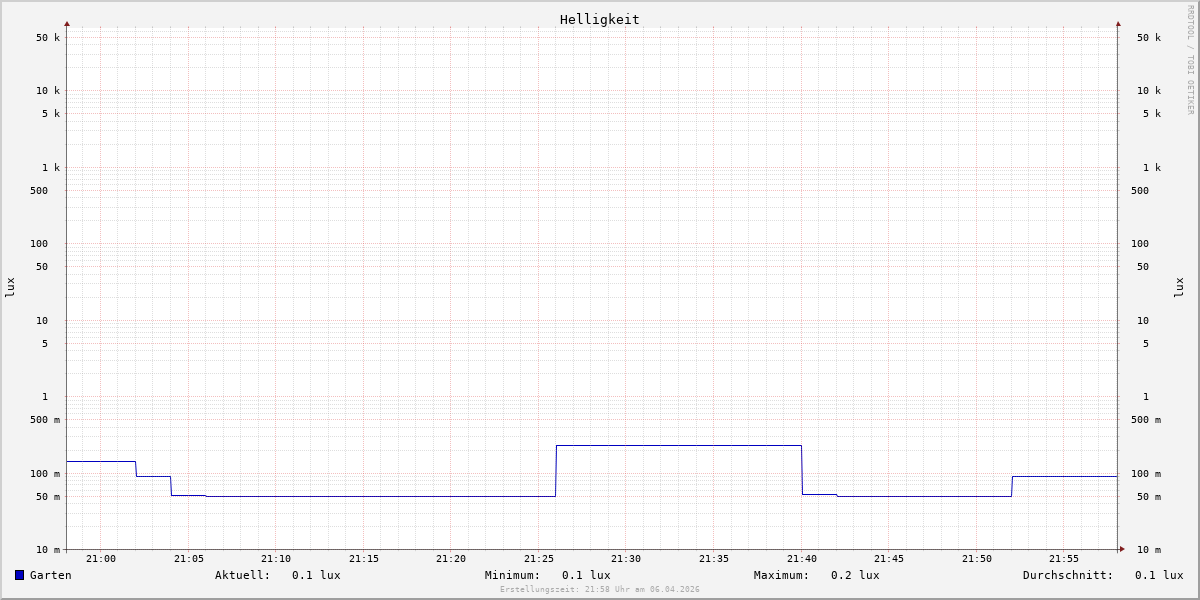Image resolution: width=1200 pixels, height=600 pixels.
Task: Click the 21:25 time axis label
Action: point(539,559)
